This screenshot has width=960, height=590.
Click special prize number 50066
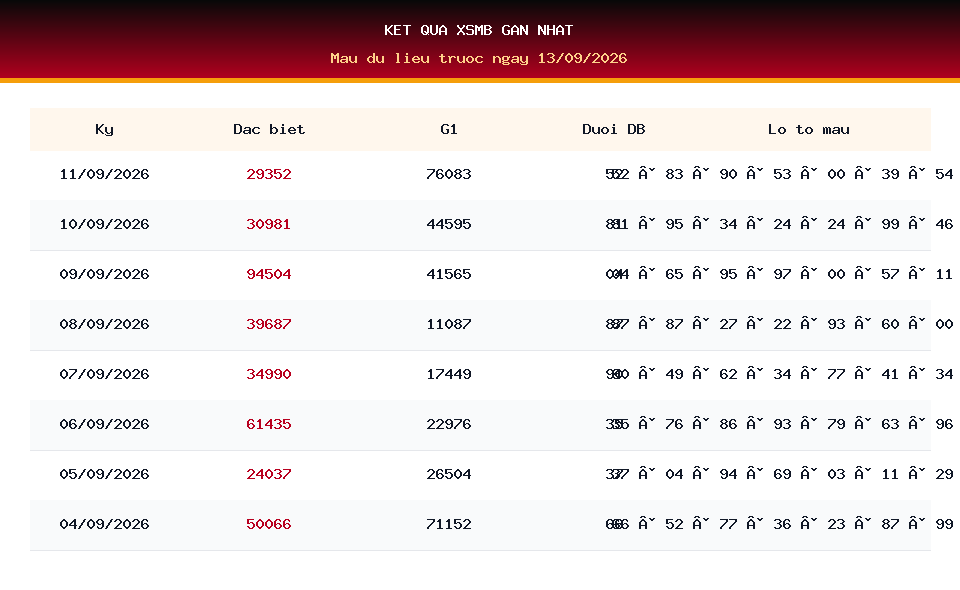click(x=269, y=525)
